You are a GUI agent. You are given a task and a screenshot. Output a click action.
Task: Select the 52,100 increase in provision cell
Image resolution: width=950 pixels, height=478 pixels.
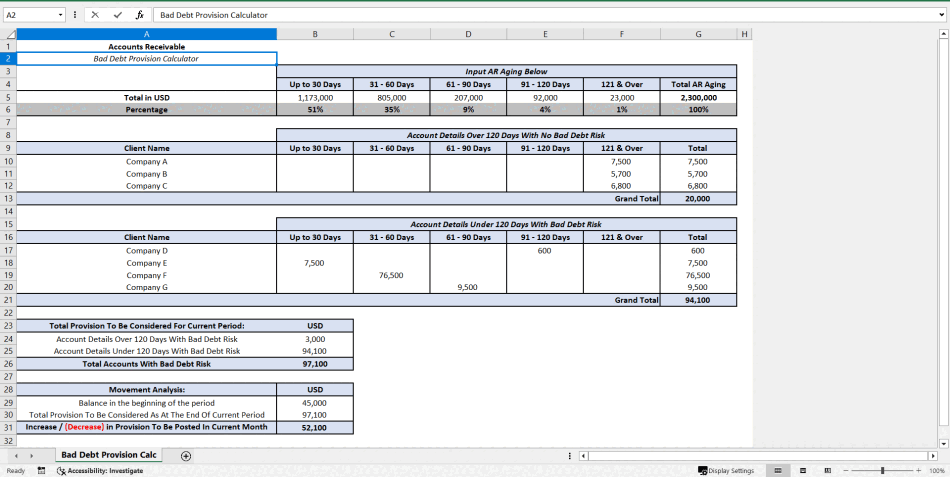pos(315,428)
